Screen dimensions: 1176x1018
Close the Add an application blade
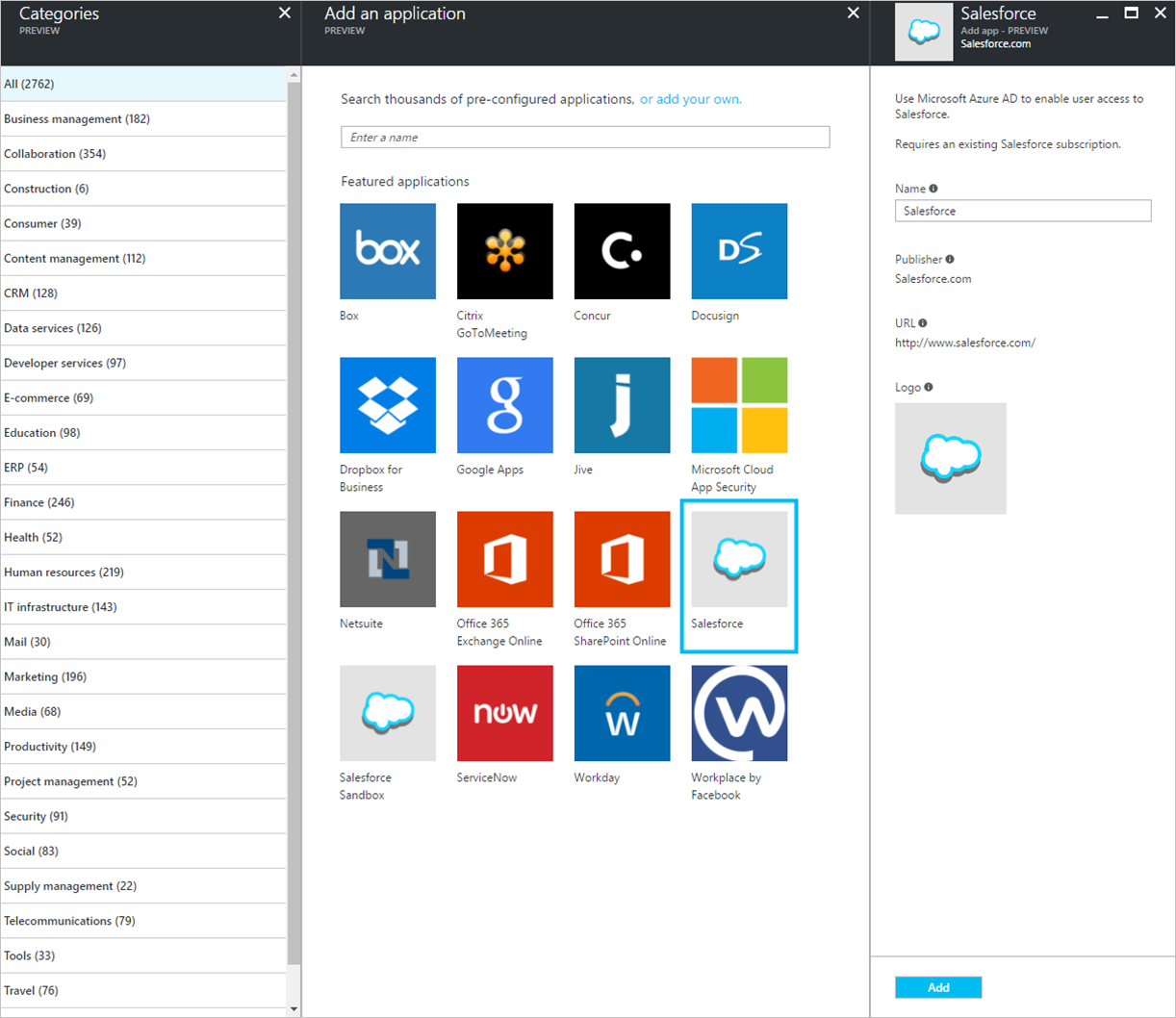(x=853, y=13)
